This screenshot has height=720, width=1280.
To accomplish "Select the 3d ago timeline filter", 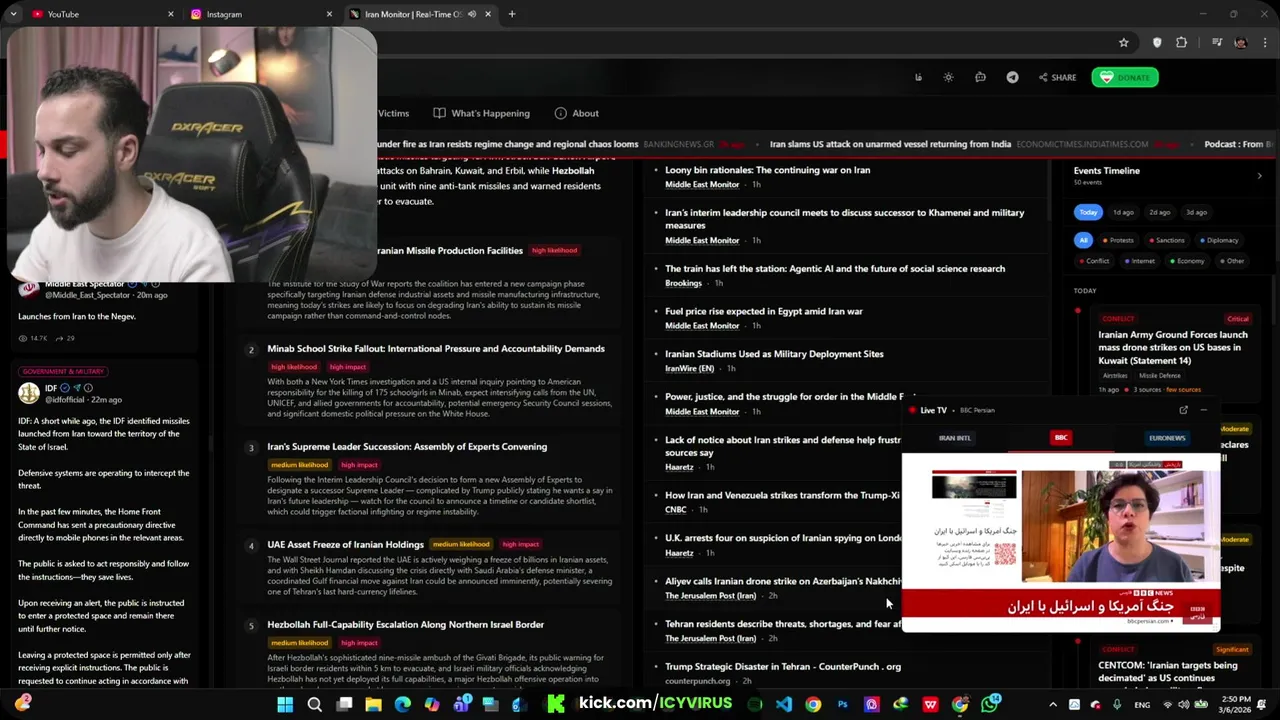I will click(x=1196, y=212).
